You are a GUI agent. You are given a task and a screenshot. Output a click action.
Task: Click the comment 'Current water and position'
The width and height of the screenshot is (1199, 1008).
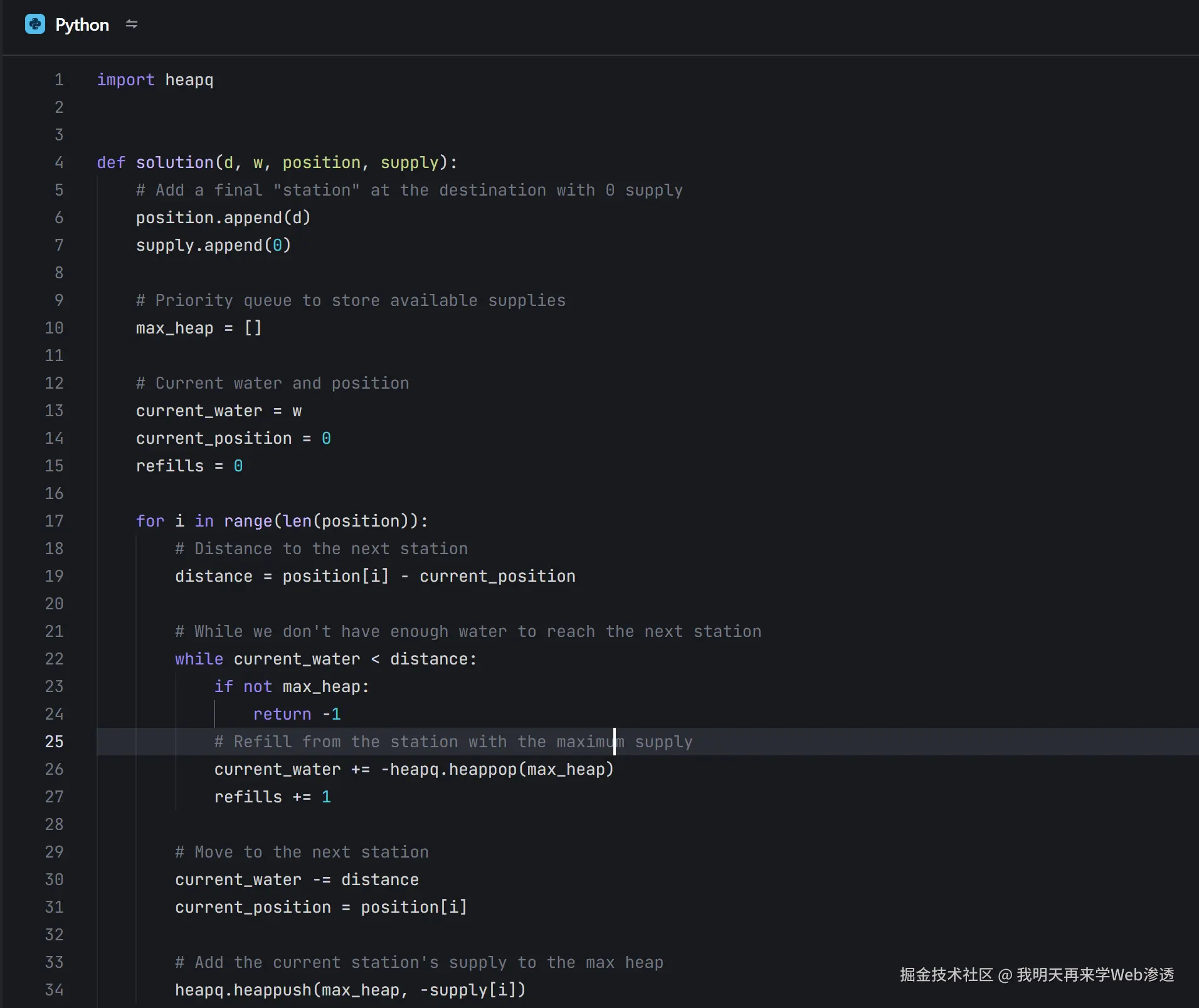click(x=273, y=383)
